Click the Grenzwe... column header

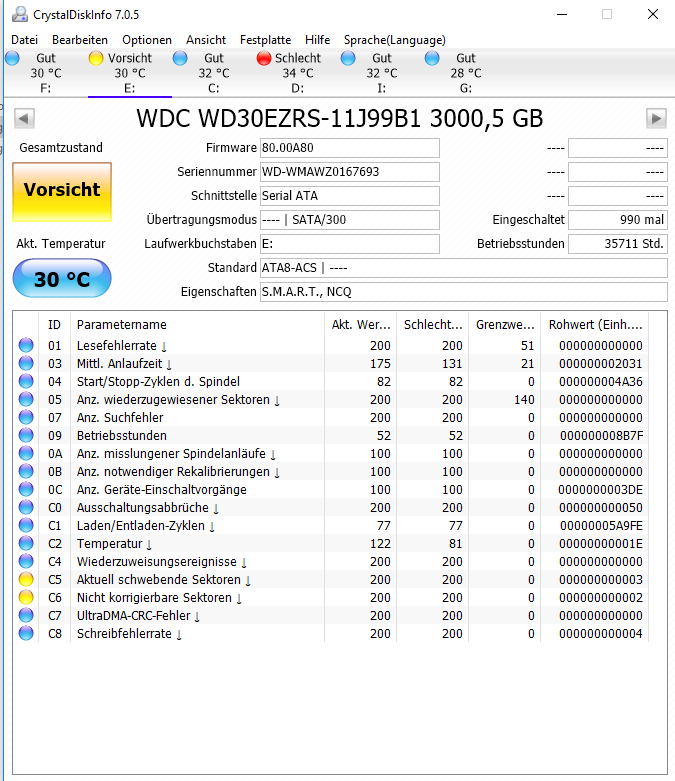pos(505,325)
